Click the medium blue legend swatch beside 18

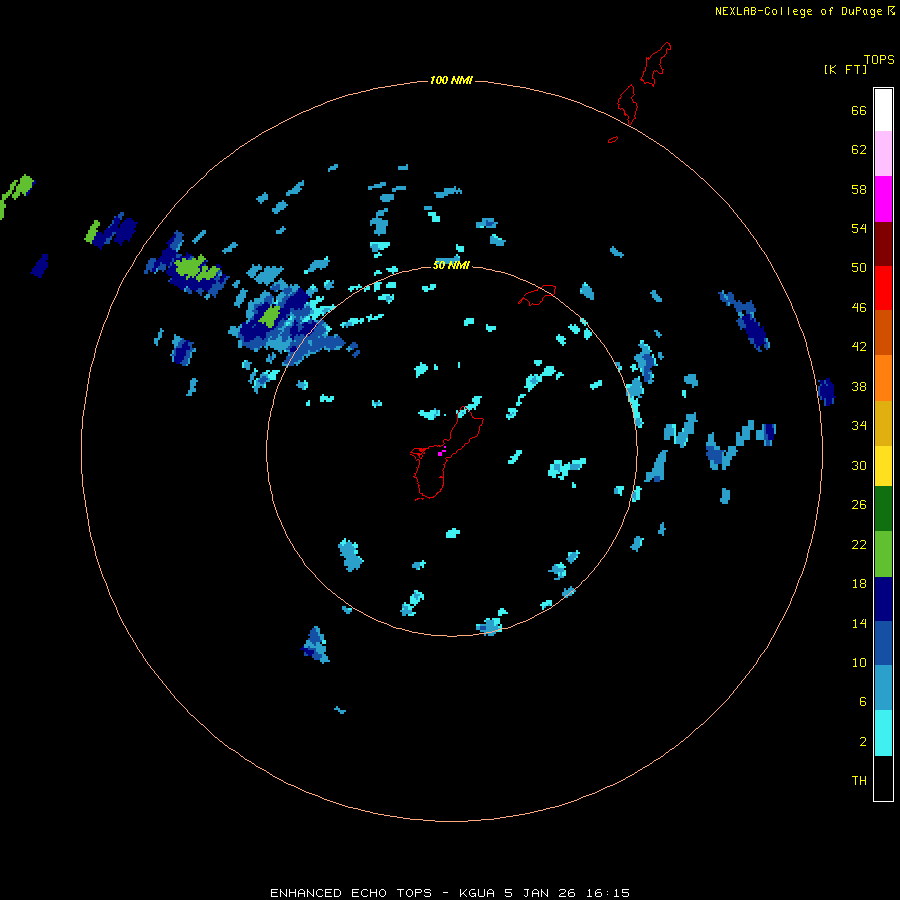point(883,643)
